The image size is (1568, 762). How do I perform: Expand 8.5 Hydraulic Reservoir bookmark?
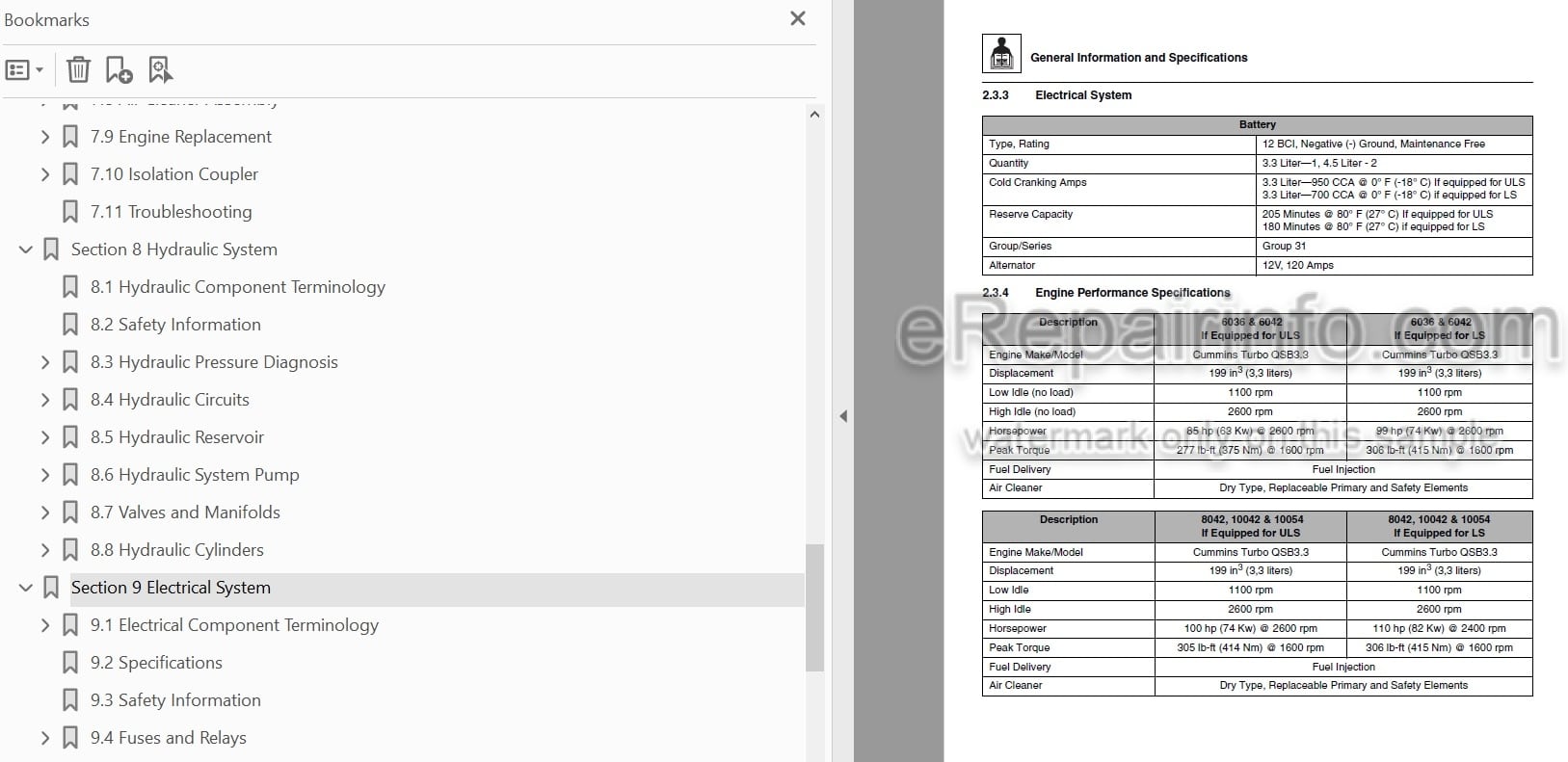45,437
